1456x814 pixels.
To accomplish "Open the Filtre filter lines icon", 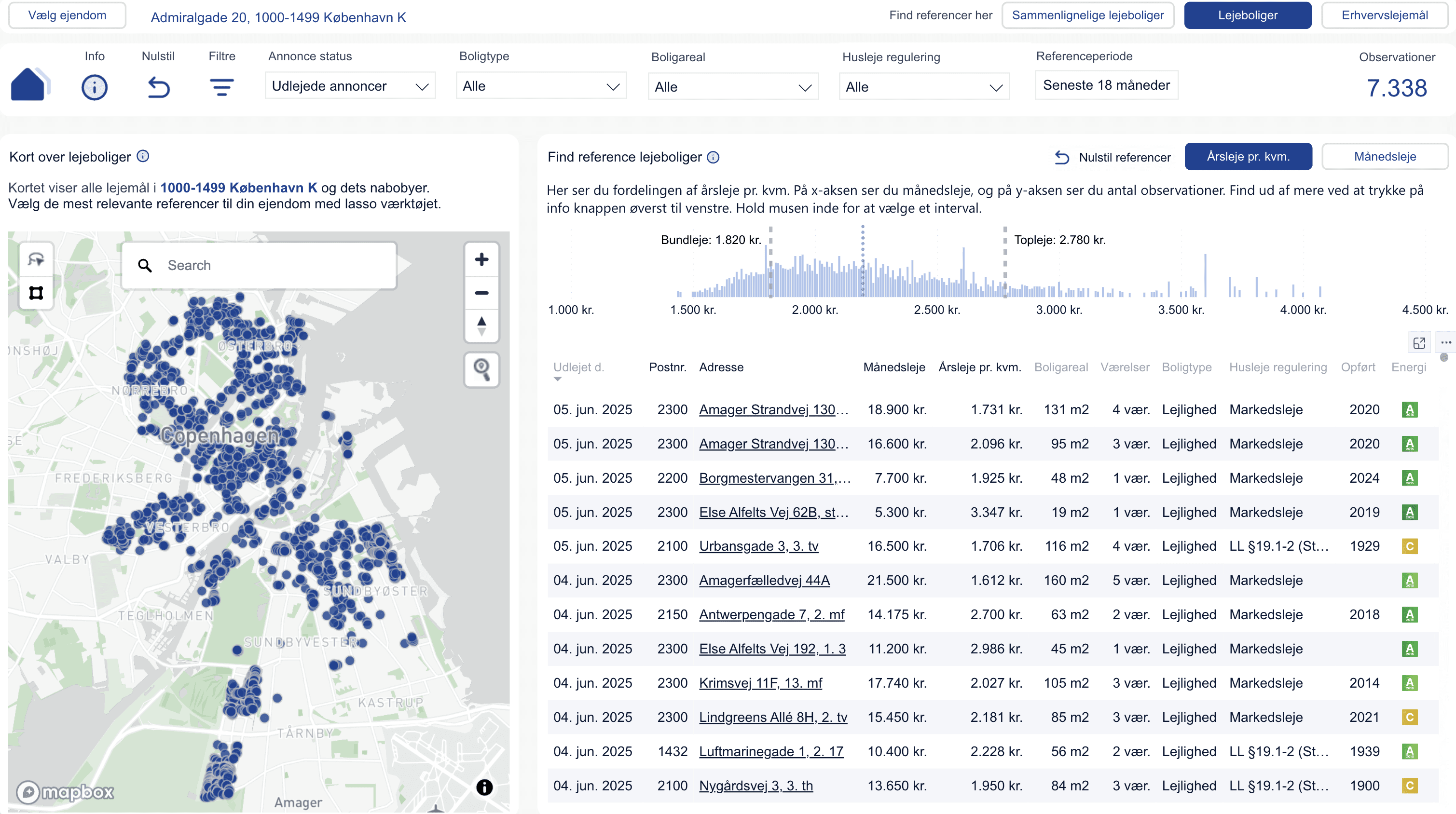I will tap(221, 88).
